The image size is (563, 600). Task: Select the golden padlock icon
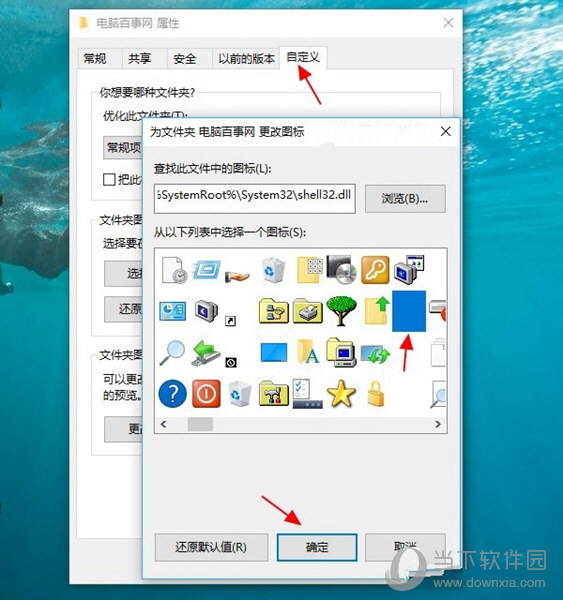375,393
